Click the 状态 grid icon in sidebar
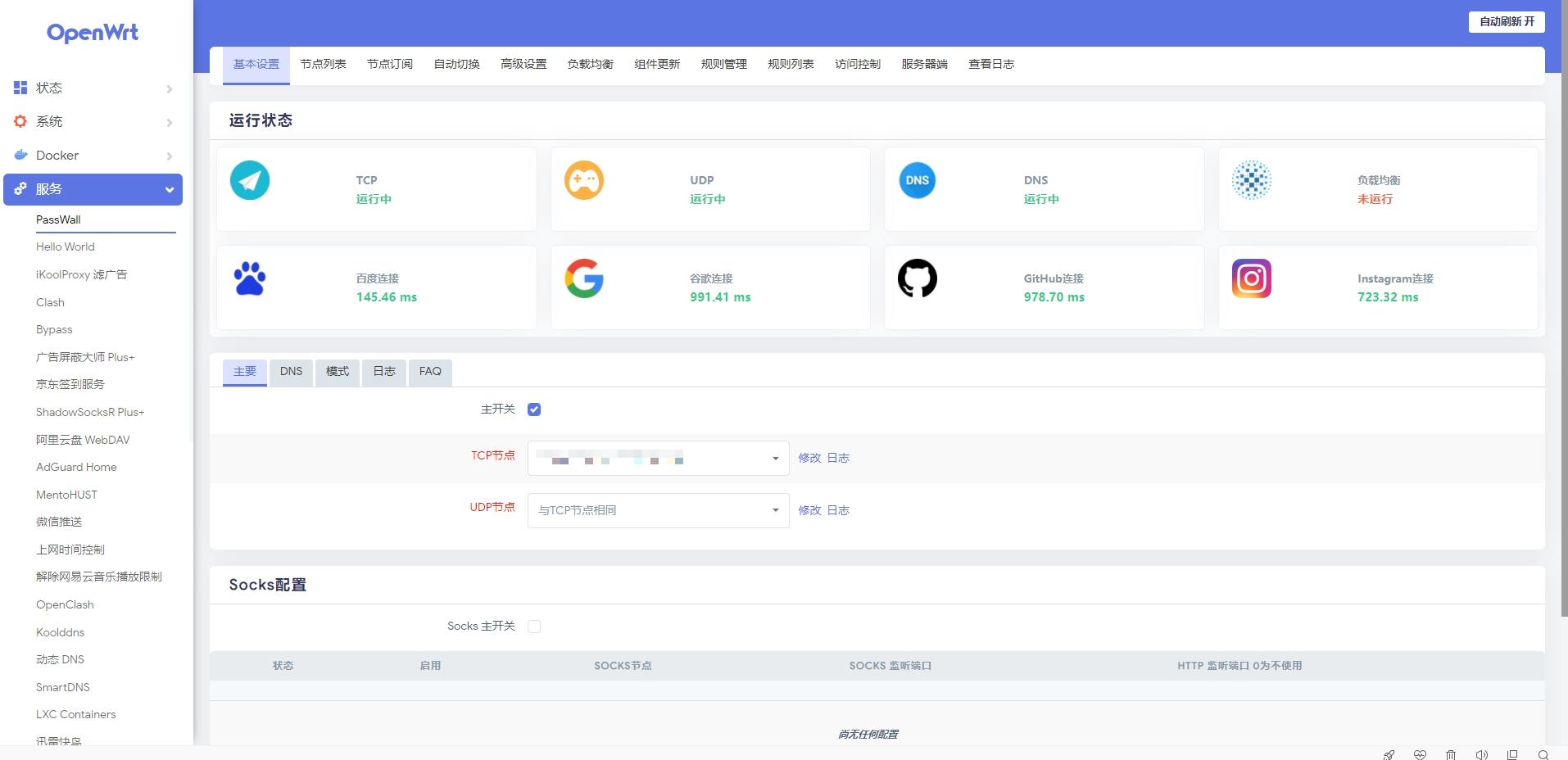Image resolution: width=1568 pixels, height=760 pixels. click(20, 88)
